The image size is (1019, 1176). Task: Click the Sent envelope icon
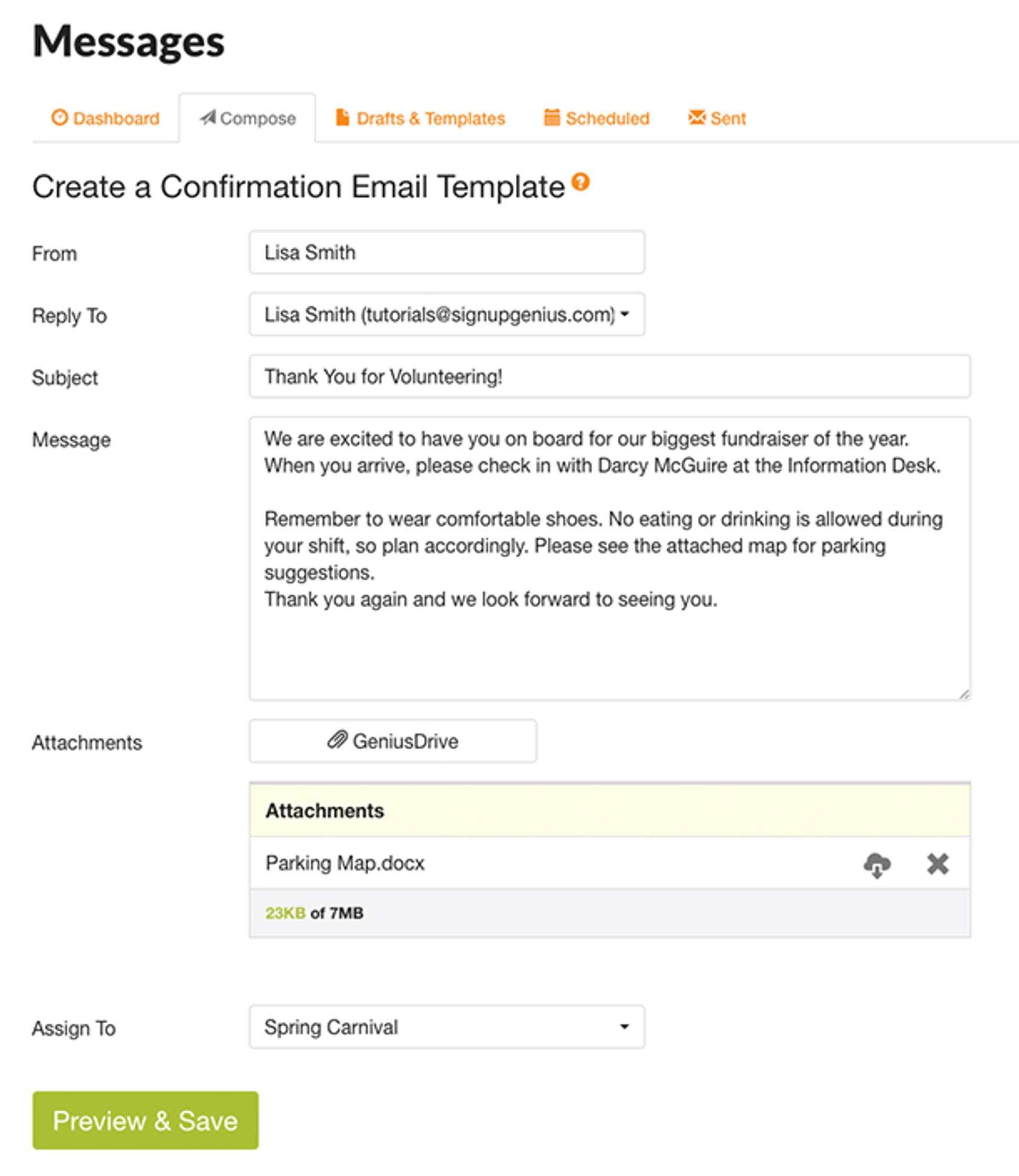pos(696,117)
